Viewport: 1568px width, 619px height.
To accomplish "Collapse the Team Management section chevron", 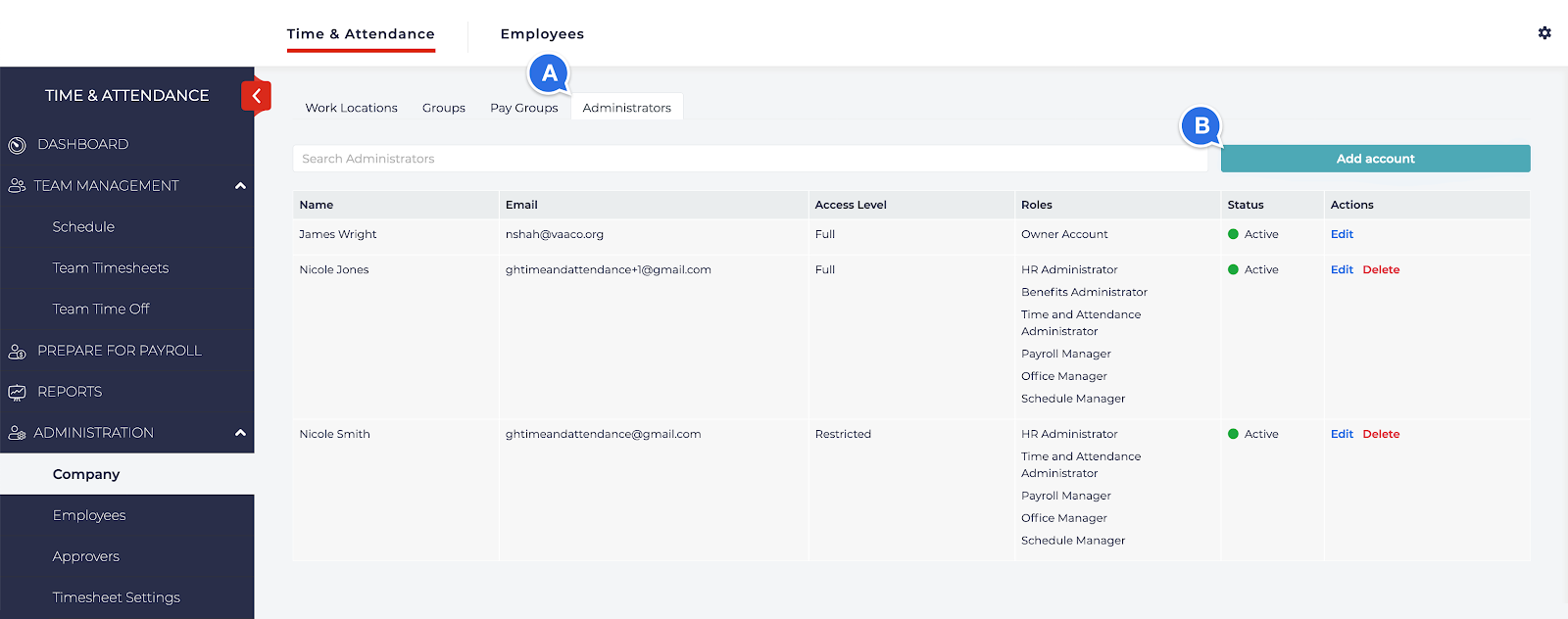I will point(240,186).
